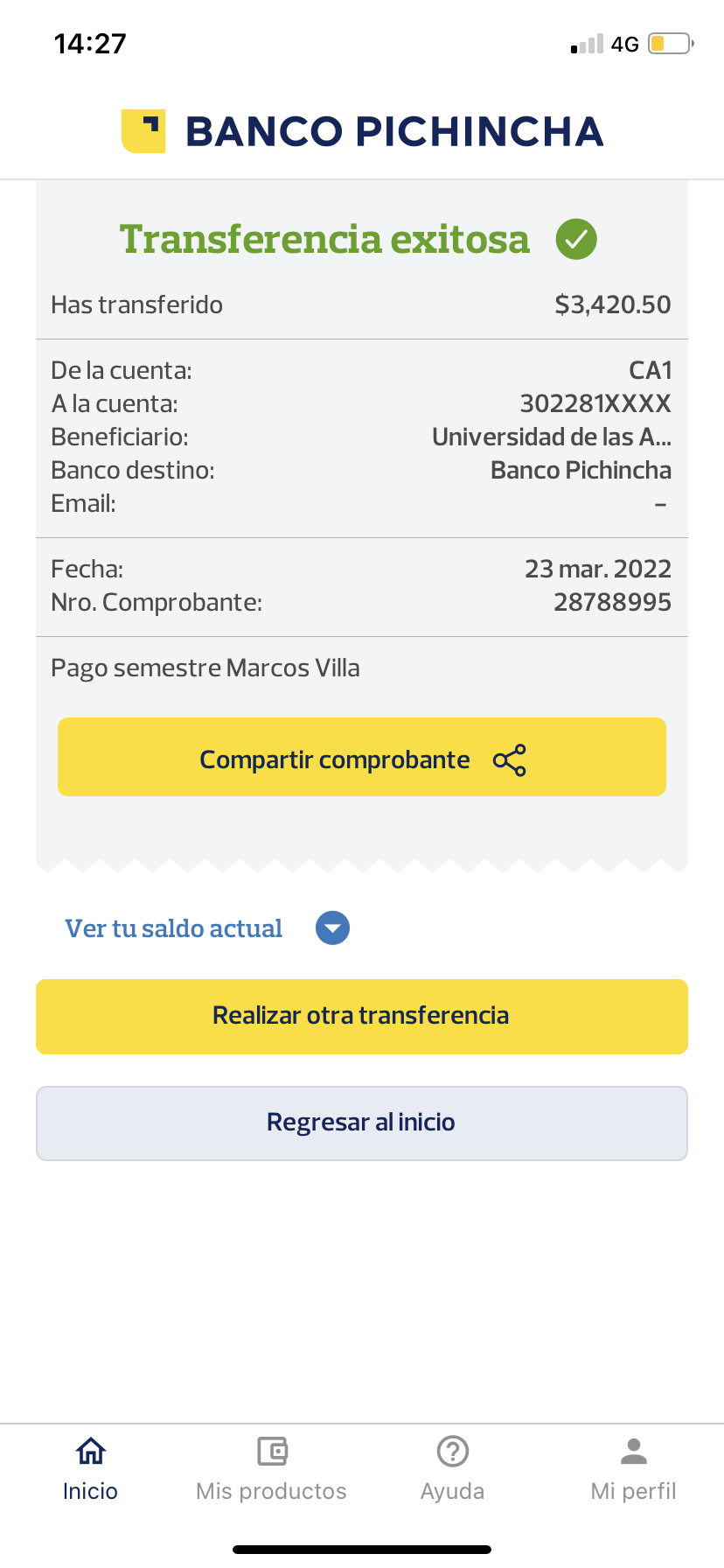Tap the BANCO PICHINCHA header title
This screenshot has width=724, height=1568.
point(394,131)
